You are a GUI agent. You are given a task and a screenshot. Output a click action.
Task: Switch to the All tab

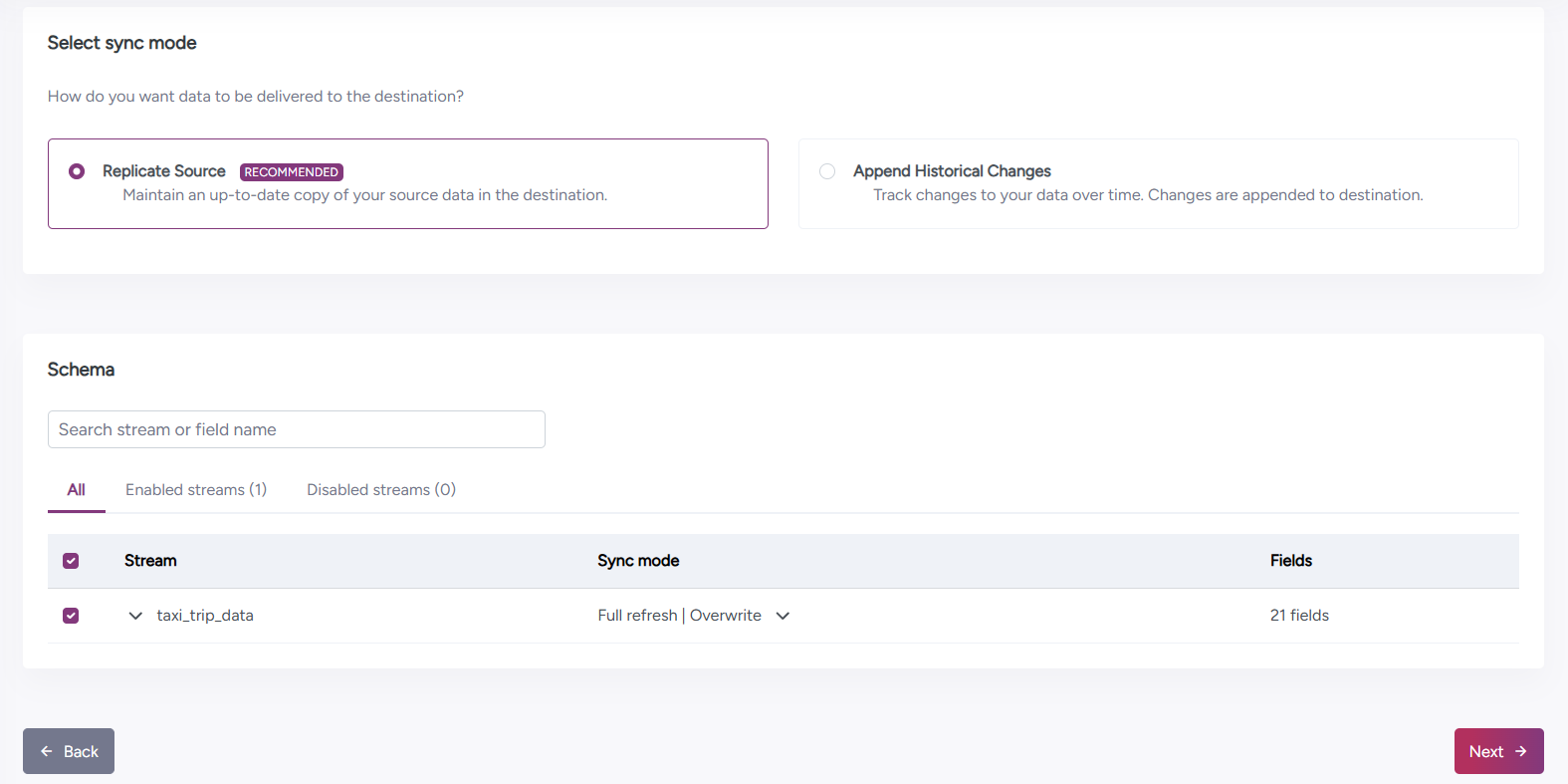coord(76,490)
